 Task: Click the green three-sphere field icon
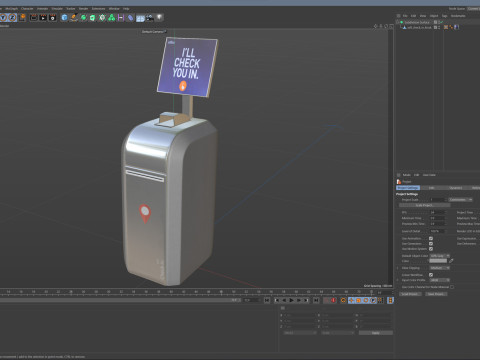(x=112, y=17)
